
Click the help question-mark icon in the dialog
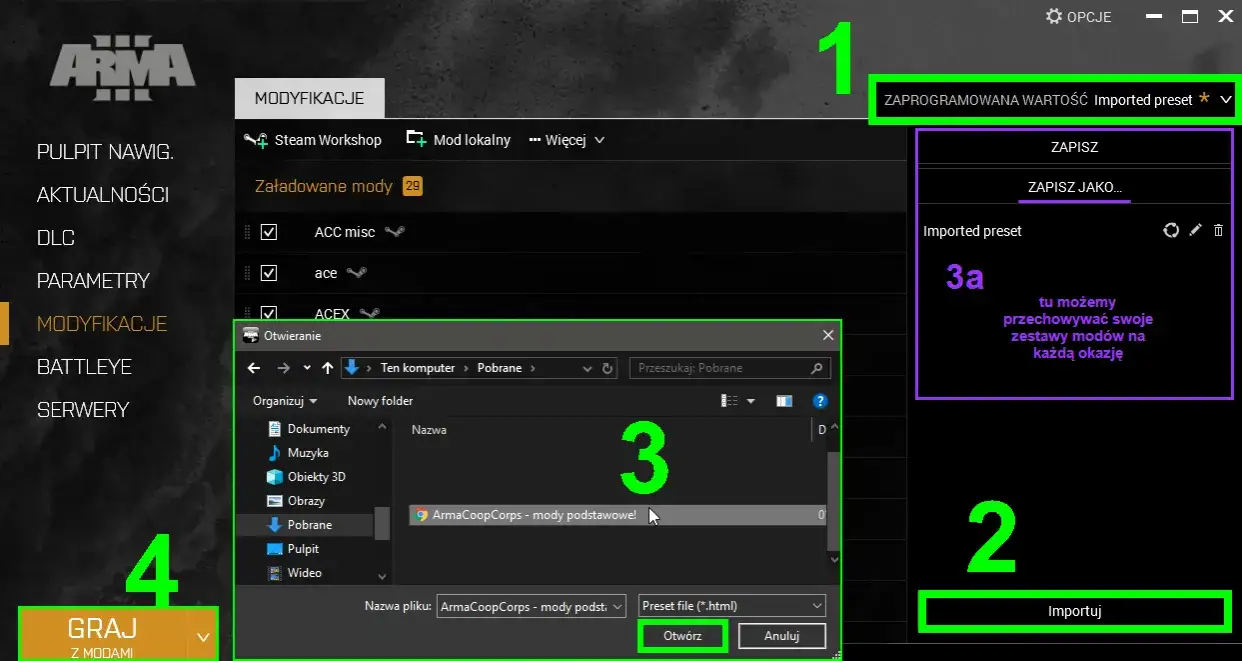point(819,401)
